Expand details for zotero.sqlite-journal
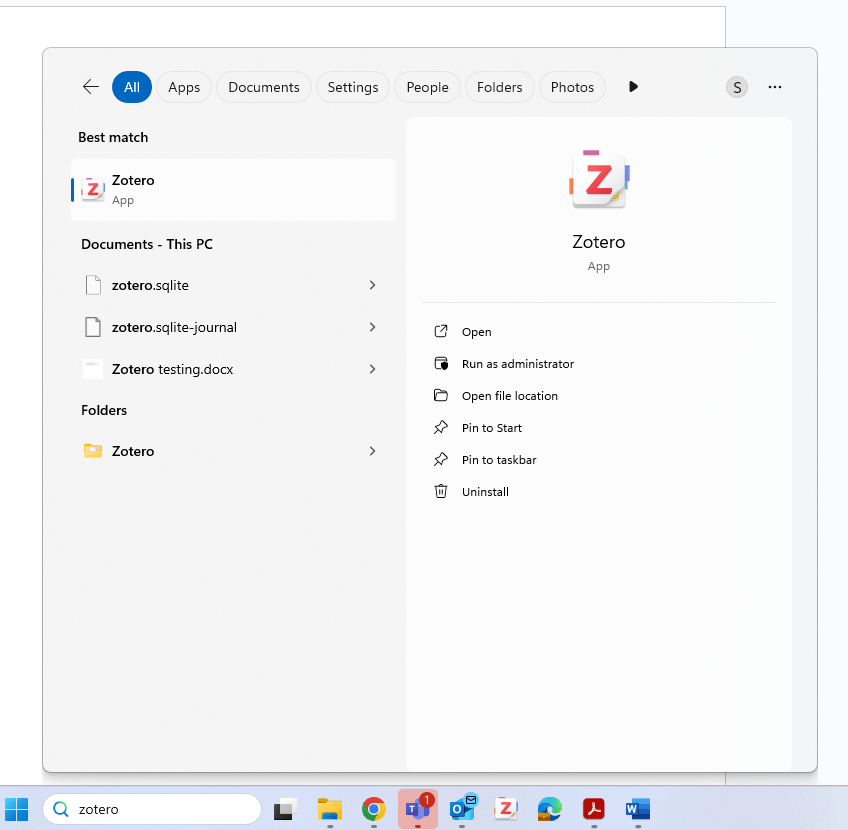The width and height of the screenshot is (848, 830). point(372,327)
